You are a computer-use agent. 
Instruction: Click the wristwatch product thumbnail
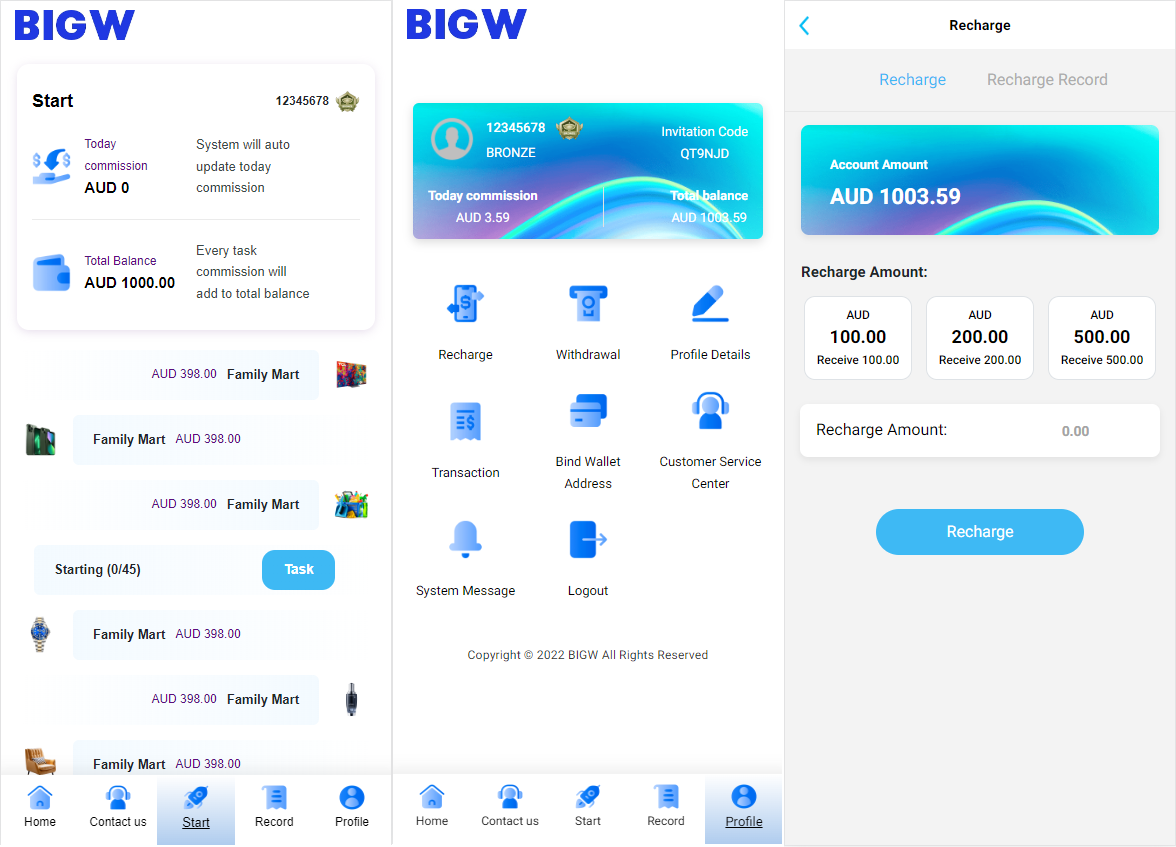coord(40,635)
